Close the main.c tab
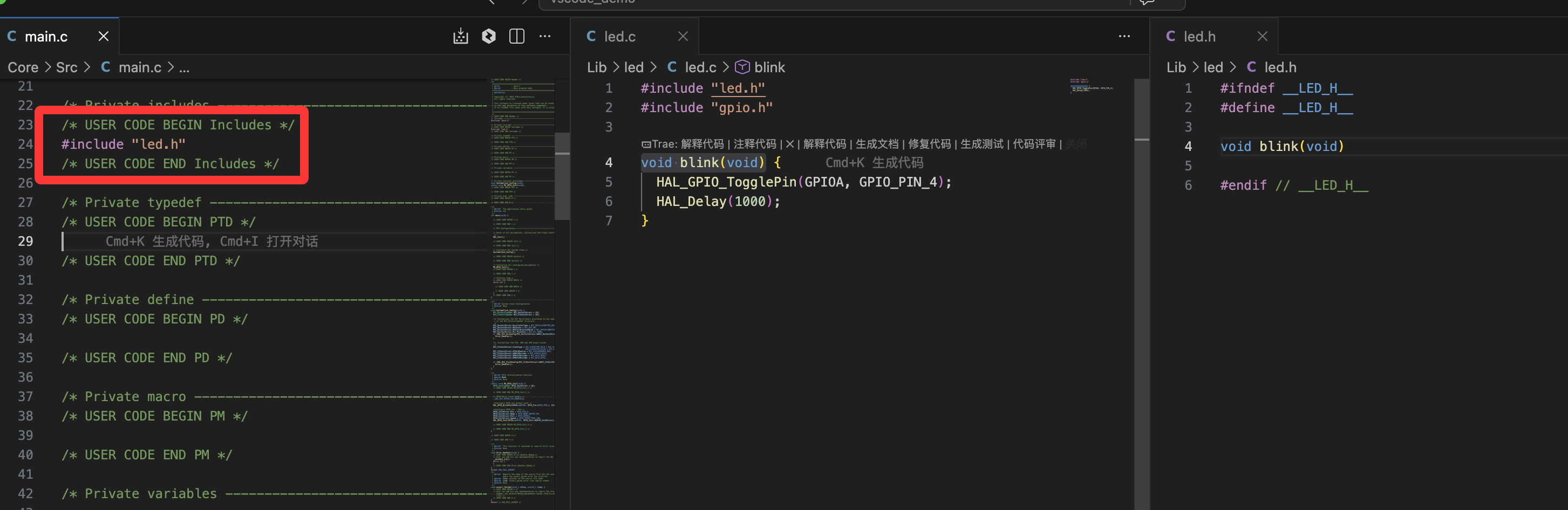Image resolution: width=1568 pixels, height=510 pixels. [104, 37]
